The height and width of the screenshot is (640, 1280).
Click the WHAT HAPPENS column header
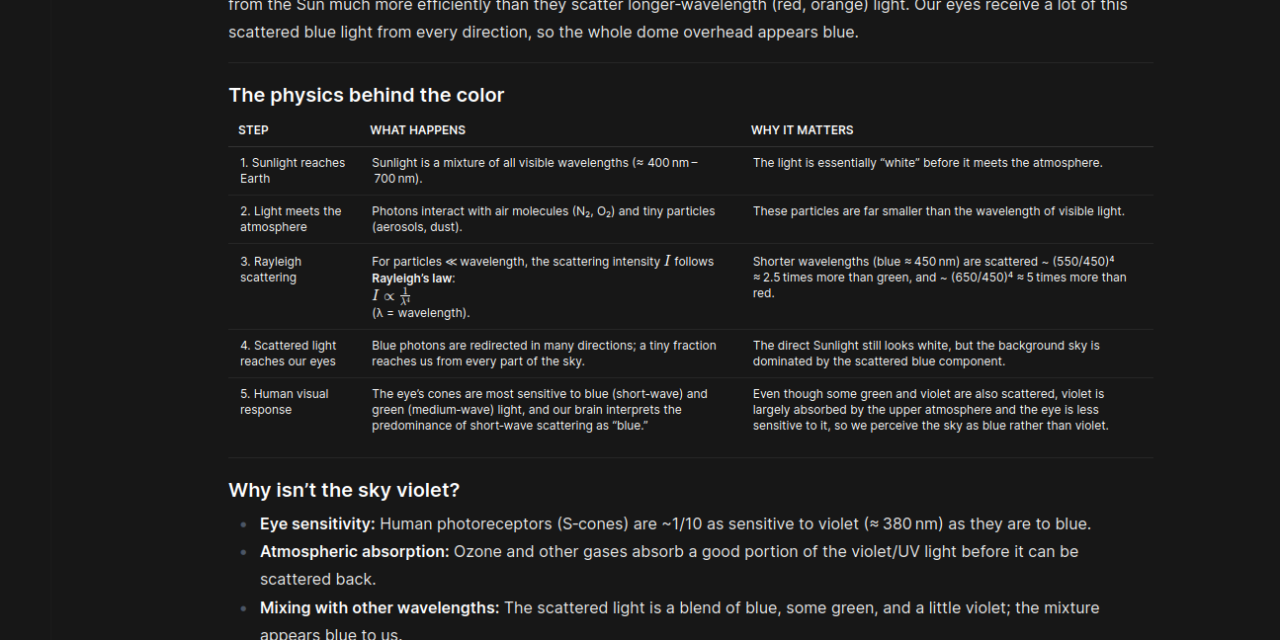[x=417, y=130]
